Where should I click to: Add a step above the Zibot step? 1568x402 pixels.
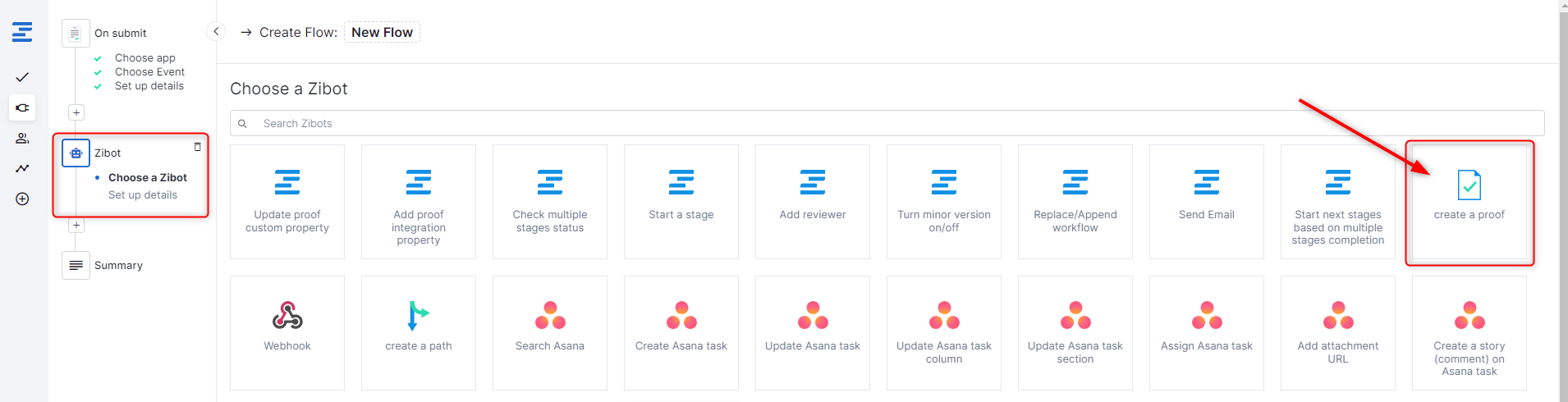click(76, 112)
